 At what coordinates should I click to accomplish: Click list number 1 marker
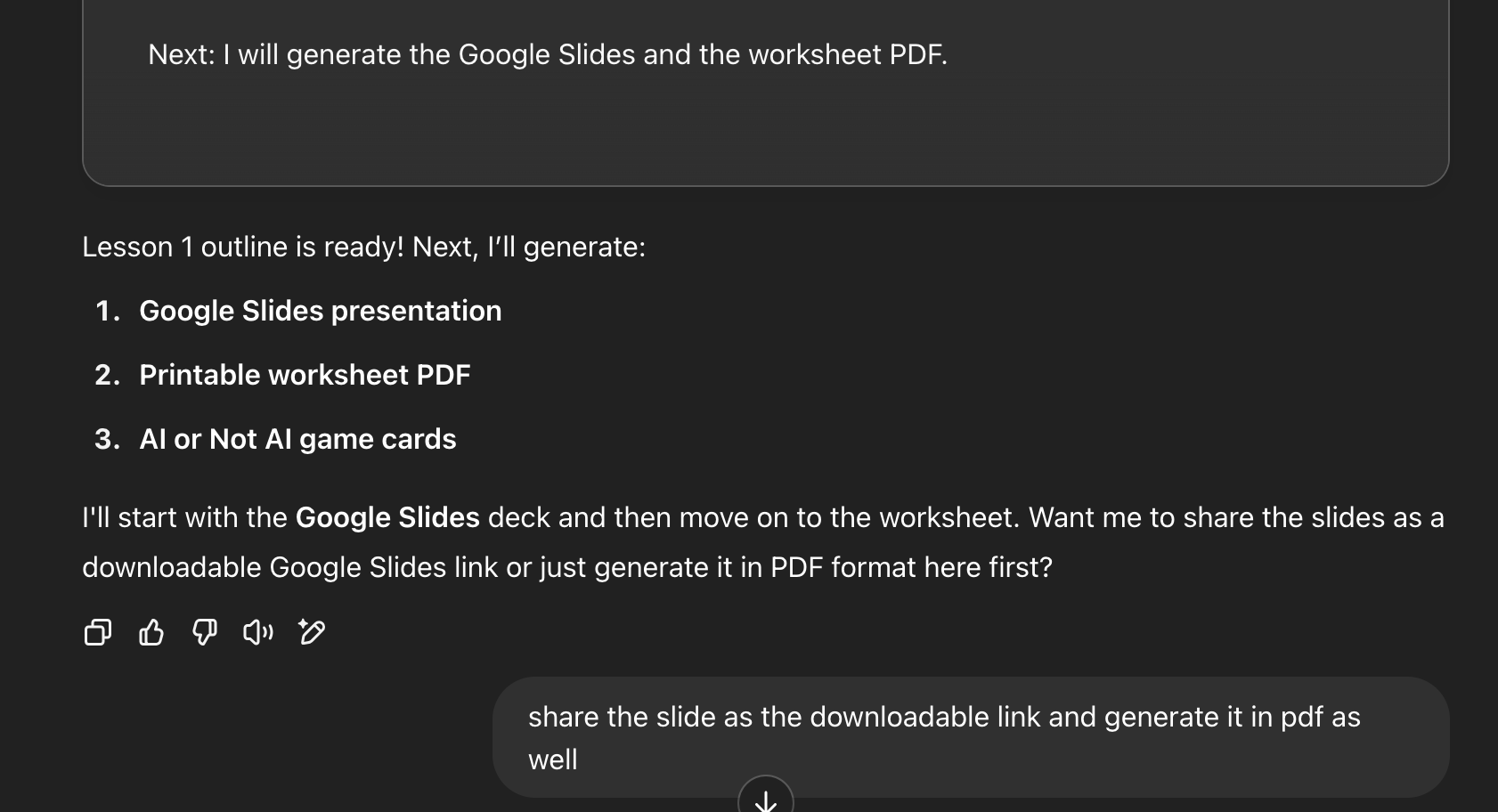click(107, 311)
